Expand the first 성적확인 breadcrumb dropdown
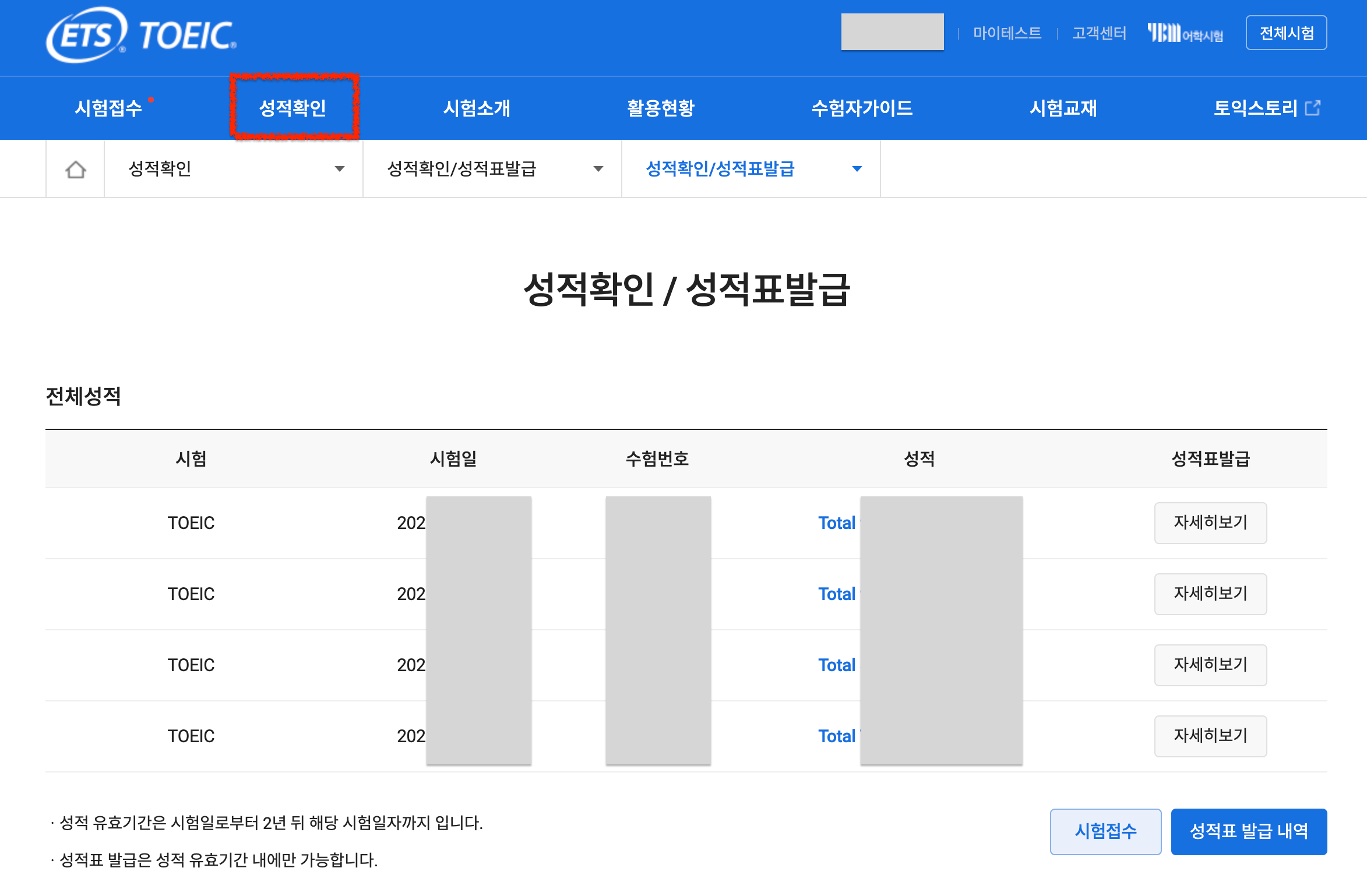Viewport: 1367px width, 896px height. [233, 169]
